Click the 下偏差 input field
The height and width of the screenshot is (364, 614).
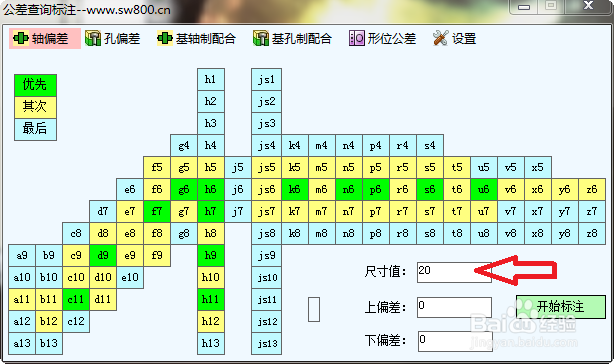(454, 341)
